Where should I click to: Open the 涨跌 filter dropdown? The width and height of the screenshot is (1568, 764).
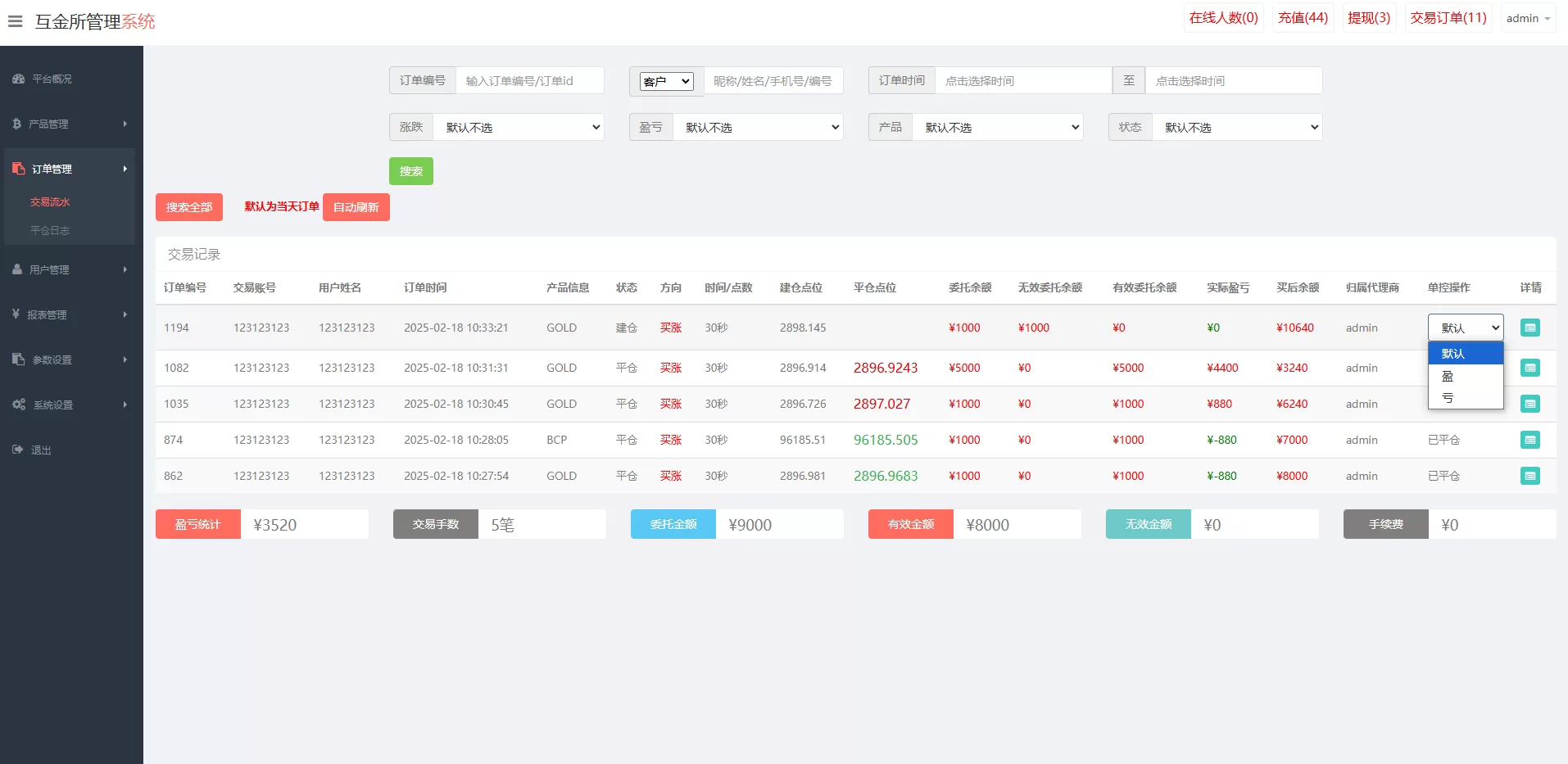[x=518, y=128]
